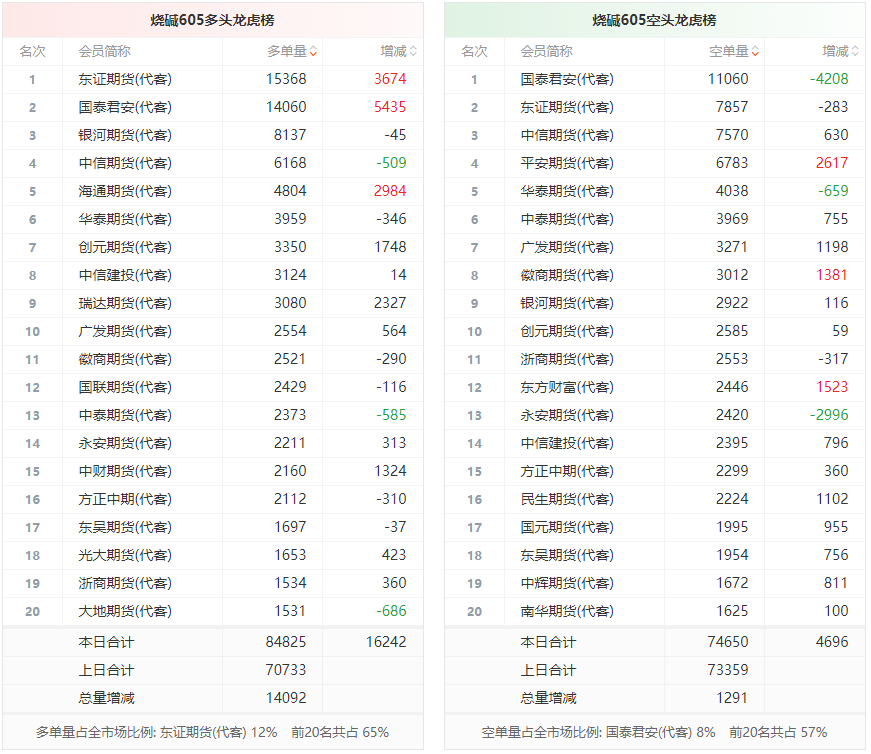Select 平安期货(代客) row
The height and width of the screenshot is (754, 871).
(654, 163)
